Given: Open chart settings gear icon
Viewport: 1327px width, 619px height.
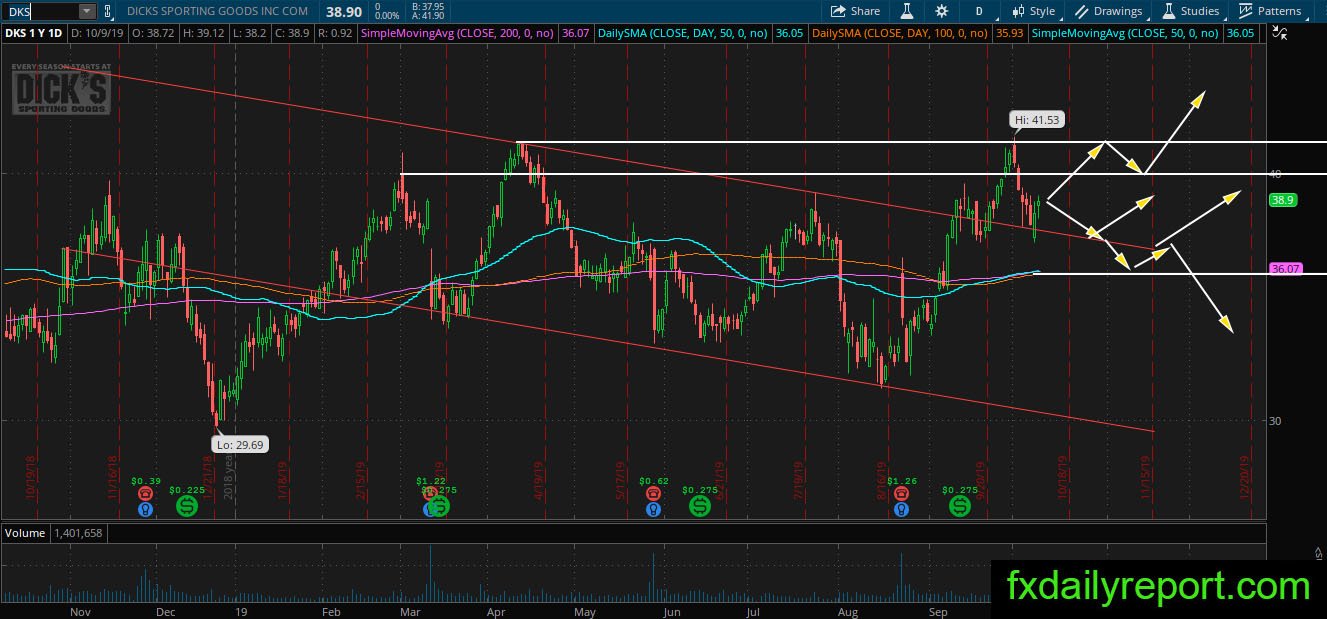Looking at the screenshot, I should [x=942, y=11].
